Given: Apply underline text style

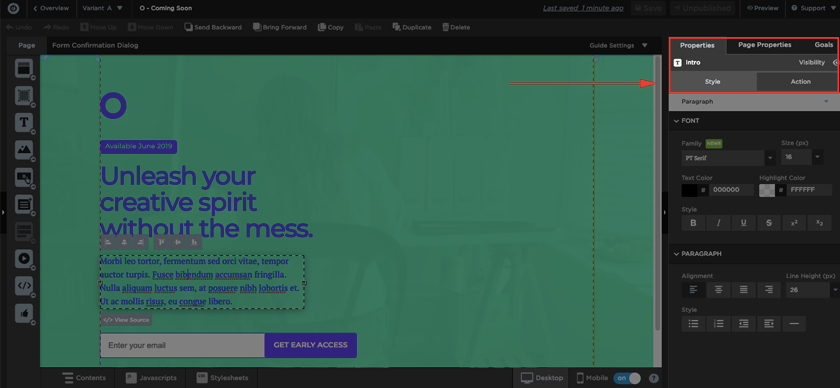Looking at the screenshot, I should coord(744,223).
